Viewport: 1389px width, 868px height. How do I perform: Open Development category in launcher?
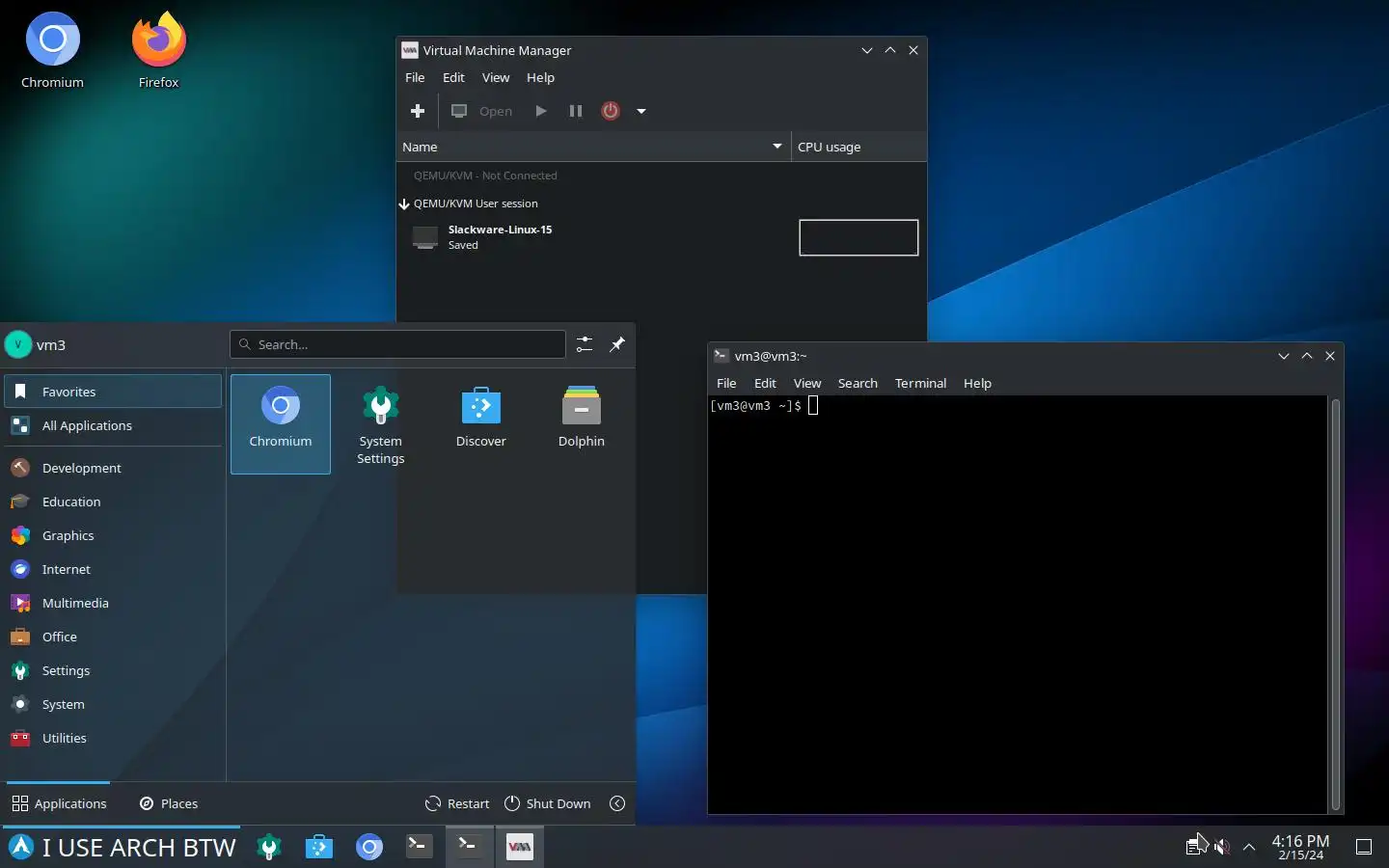113,468
